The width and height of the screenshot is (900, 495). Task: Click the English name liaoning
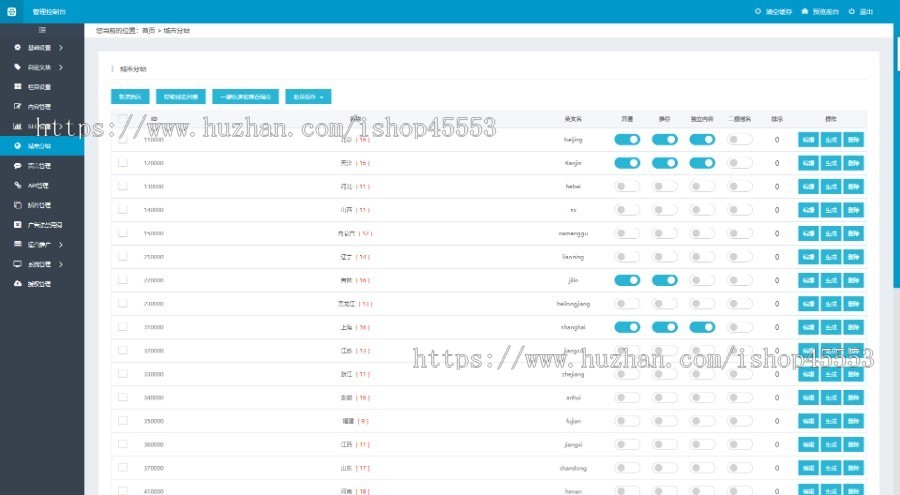pyautogui.click(x=573, y=257)
